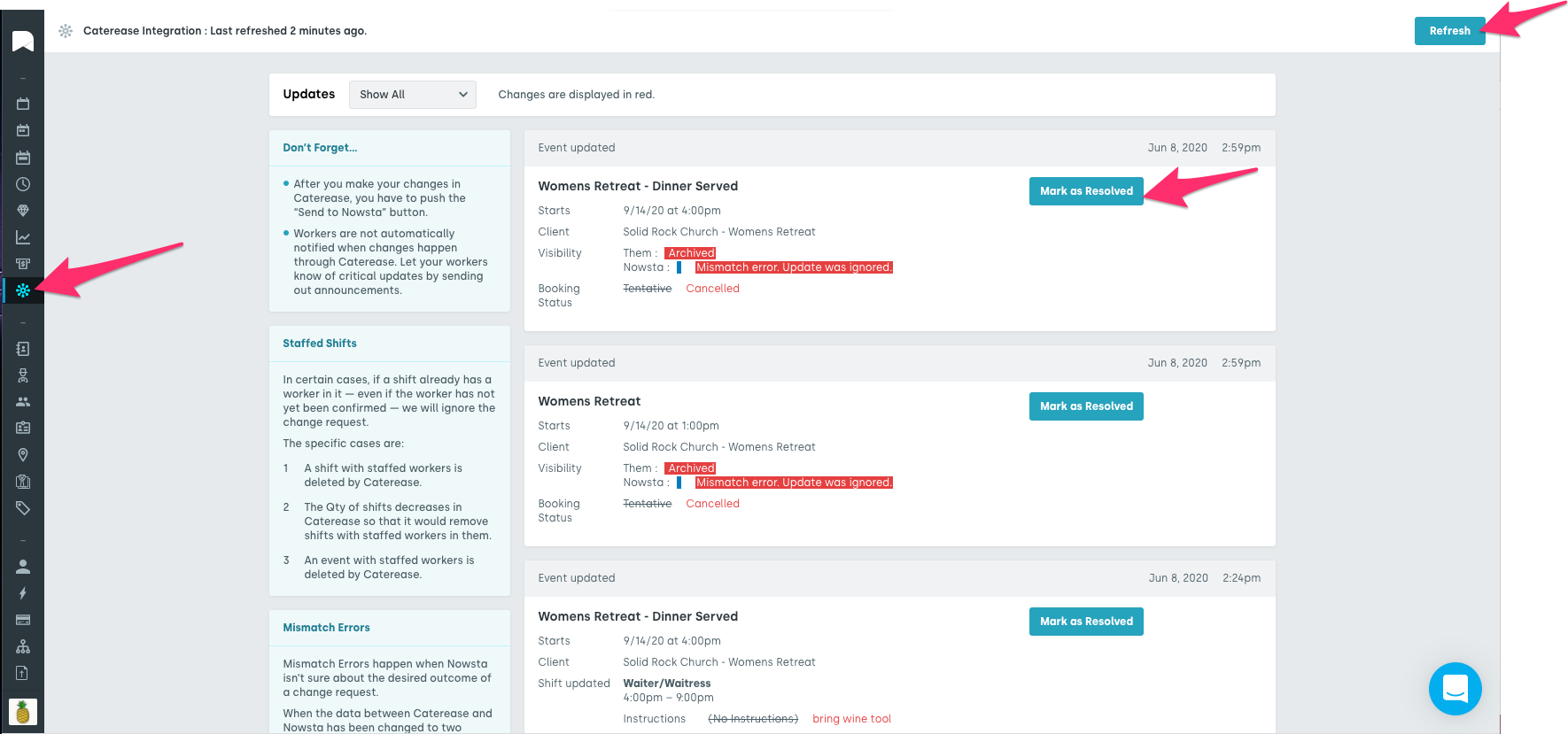Open the chat support bubble
The height and width of the screenshot is (734, 1568).
point(1455,689)
